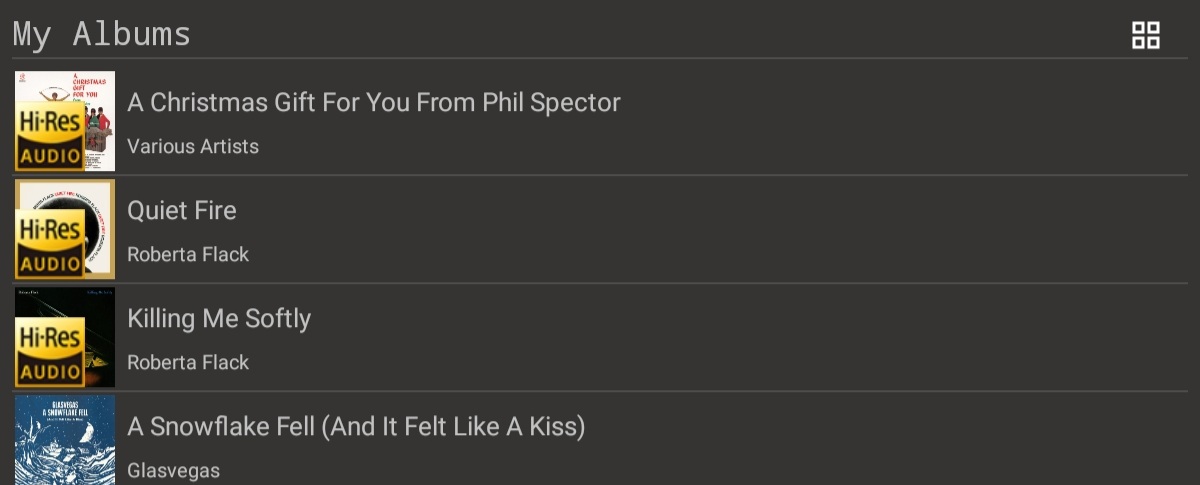The height and width of the screenshot is (485, 1200).
Task: Open the Quiet Fire album title
Action: (182, 210)
